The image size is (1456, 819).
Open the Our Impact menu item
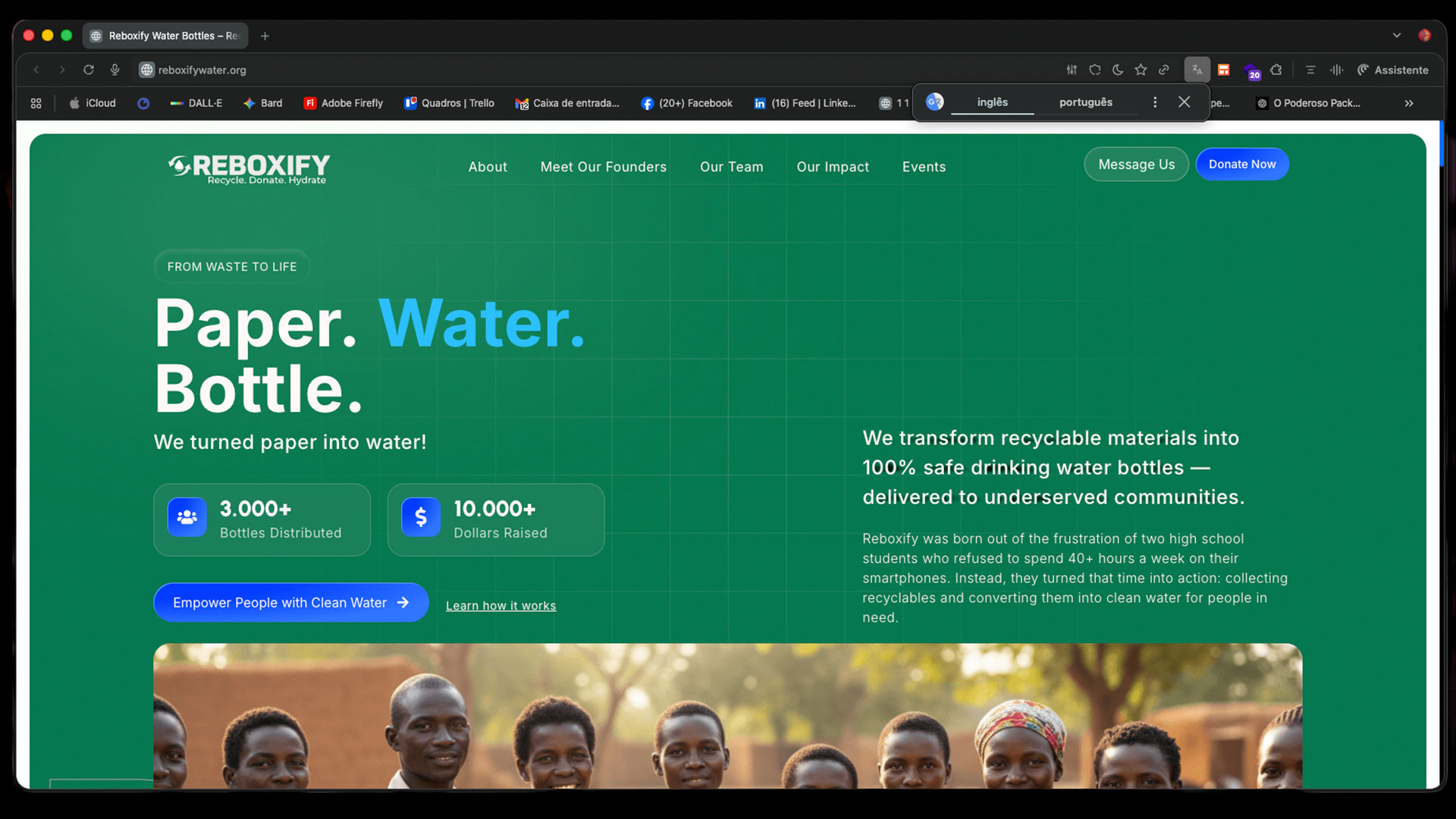pos(833,167)
